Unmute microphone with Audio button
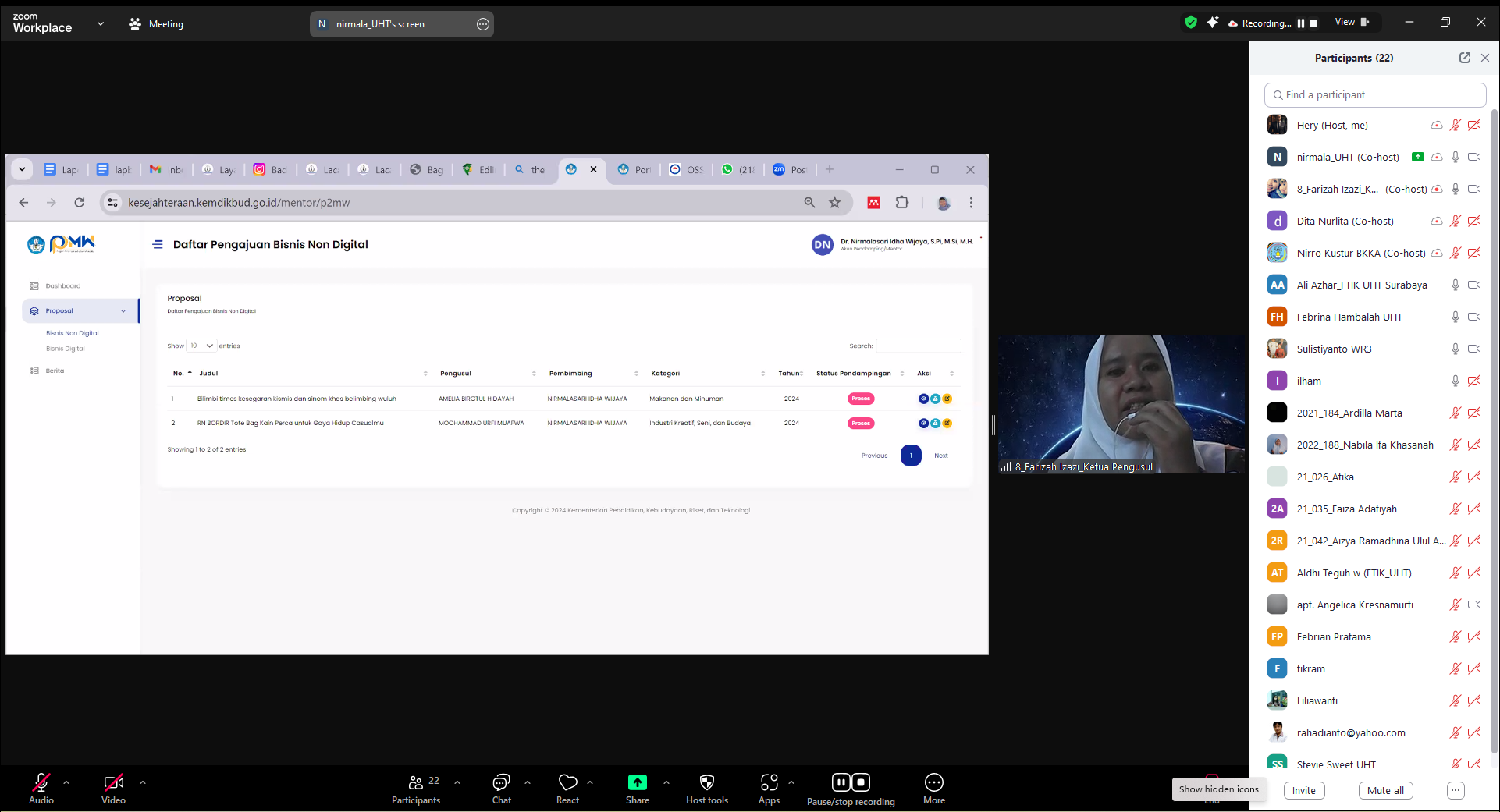Viewport: 1500px width, 812px height. point(41,782)
